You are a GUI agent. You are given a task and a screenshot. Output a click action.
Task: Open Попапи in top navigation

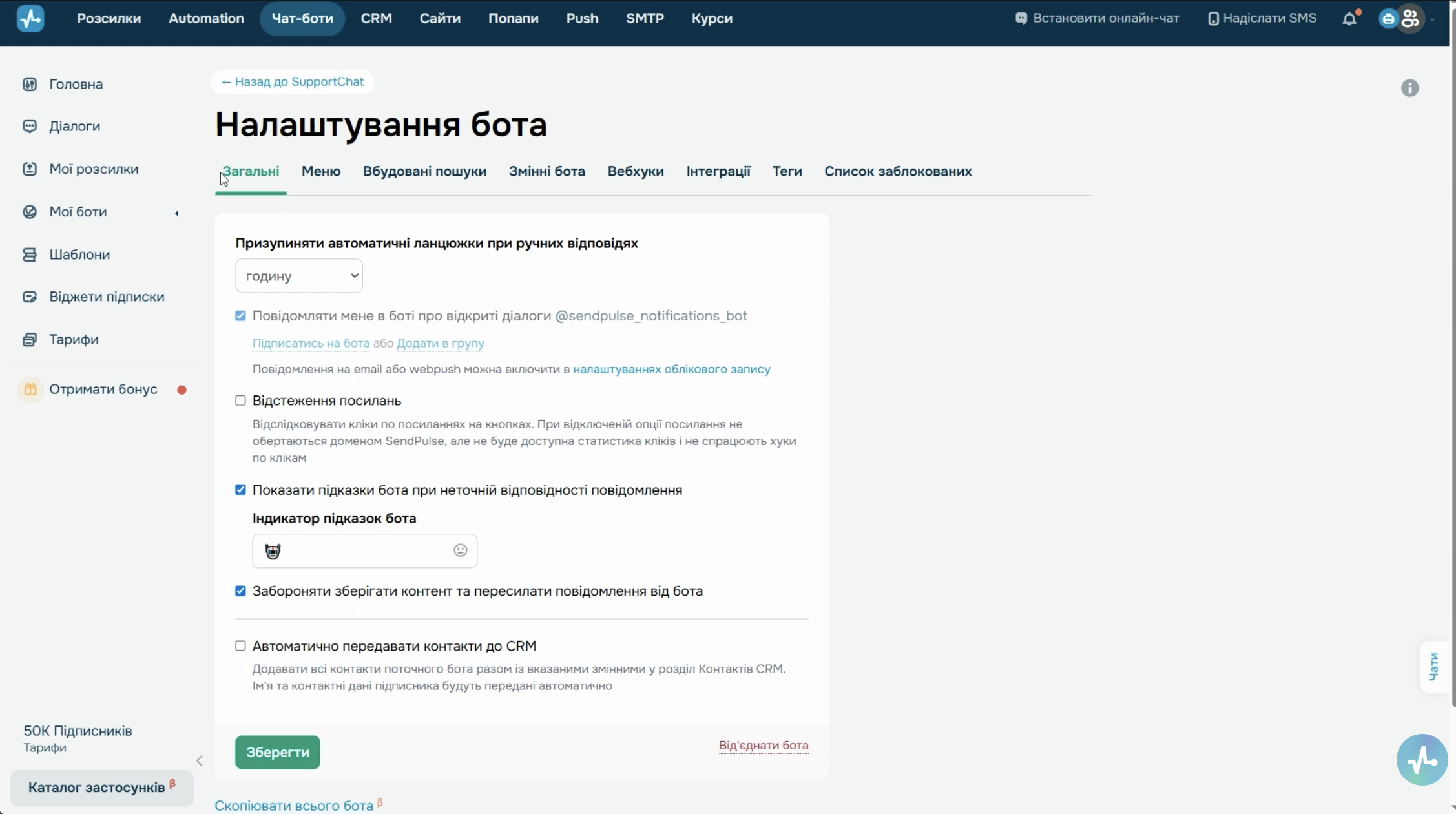pos(513,18)
